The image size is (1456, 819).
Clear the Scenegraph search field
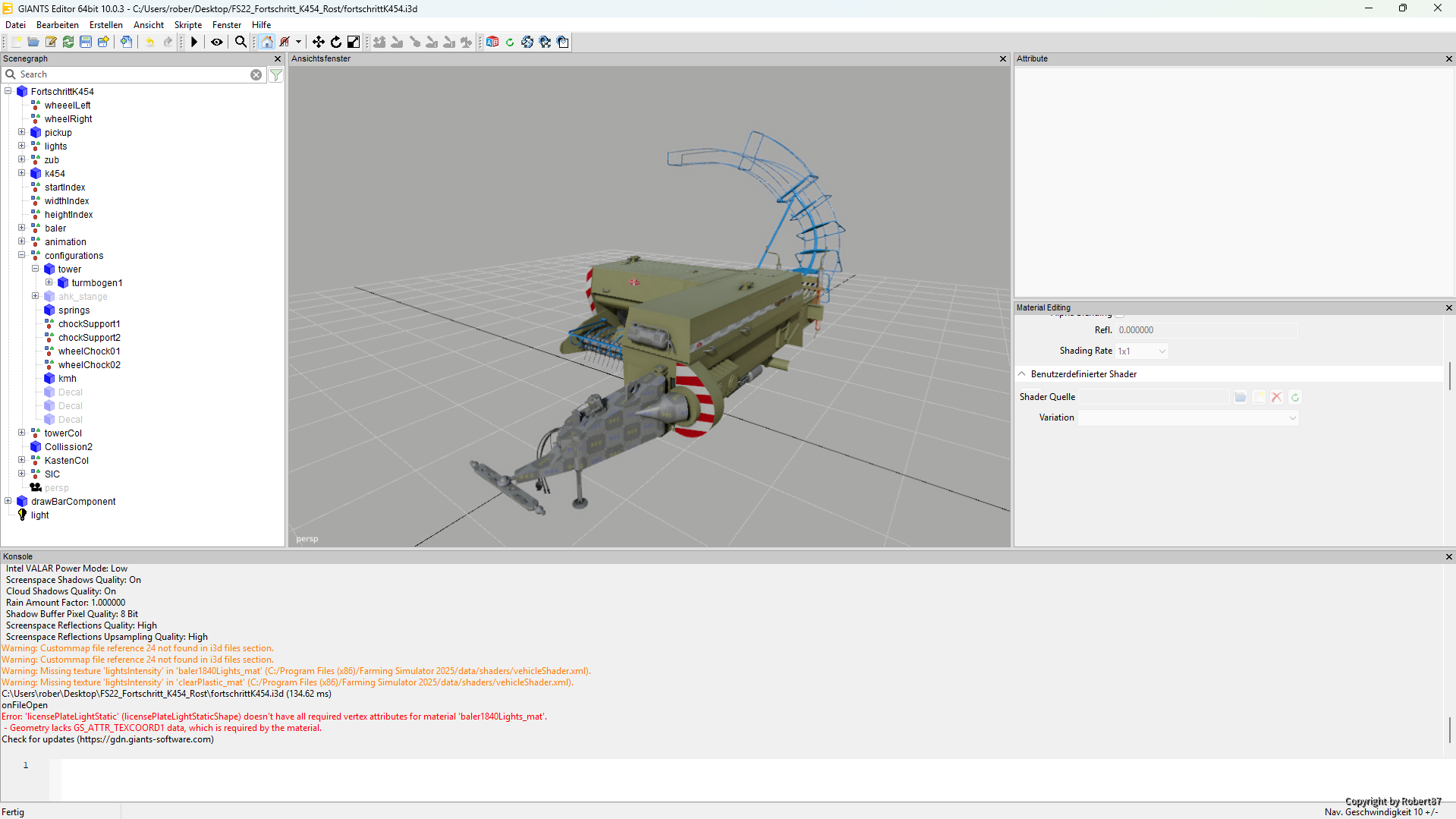coord(256,74)
